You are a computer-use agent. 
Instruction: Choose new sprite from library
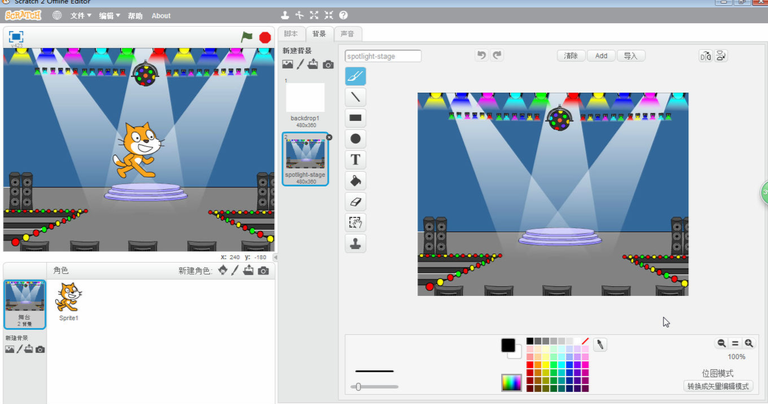tap(223, 270)
